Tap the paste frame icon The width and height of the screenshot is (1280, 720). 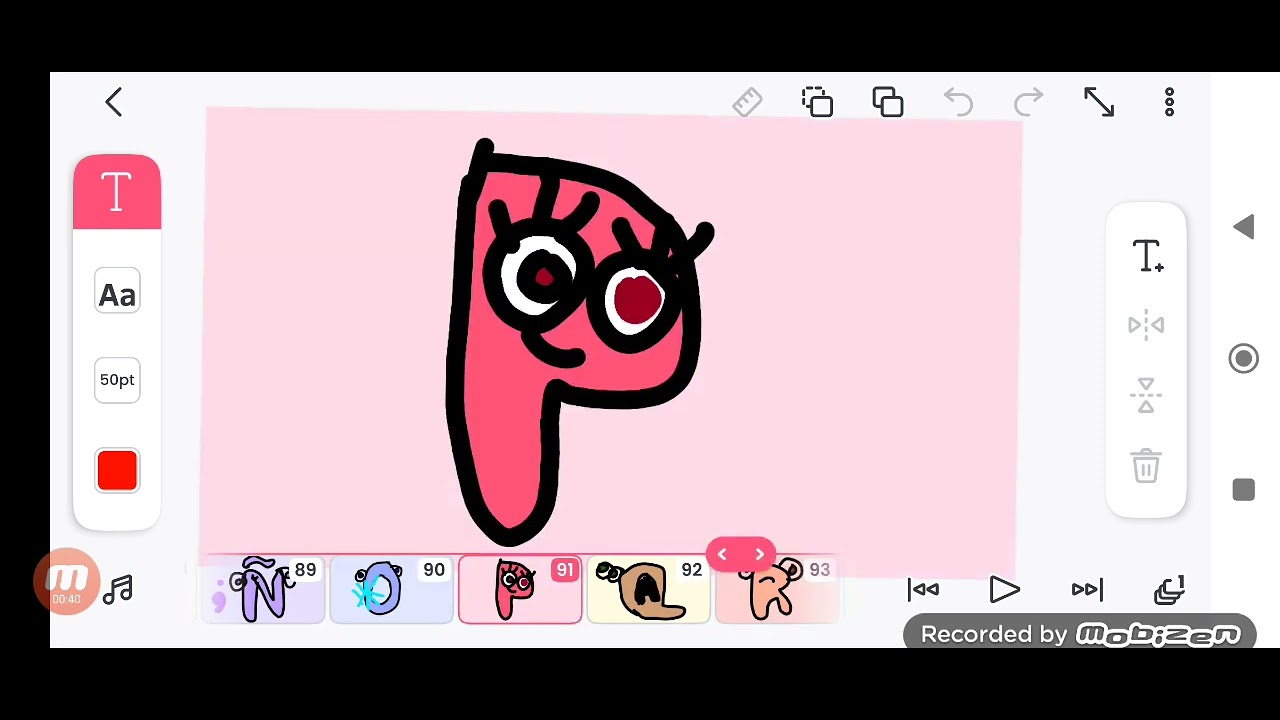pyautogui.click(x=887, y=102)
